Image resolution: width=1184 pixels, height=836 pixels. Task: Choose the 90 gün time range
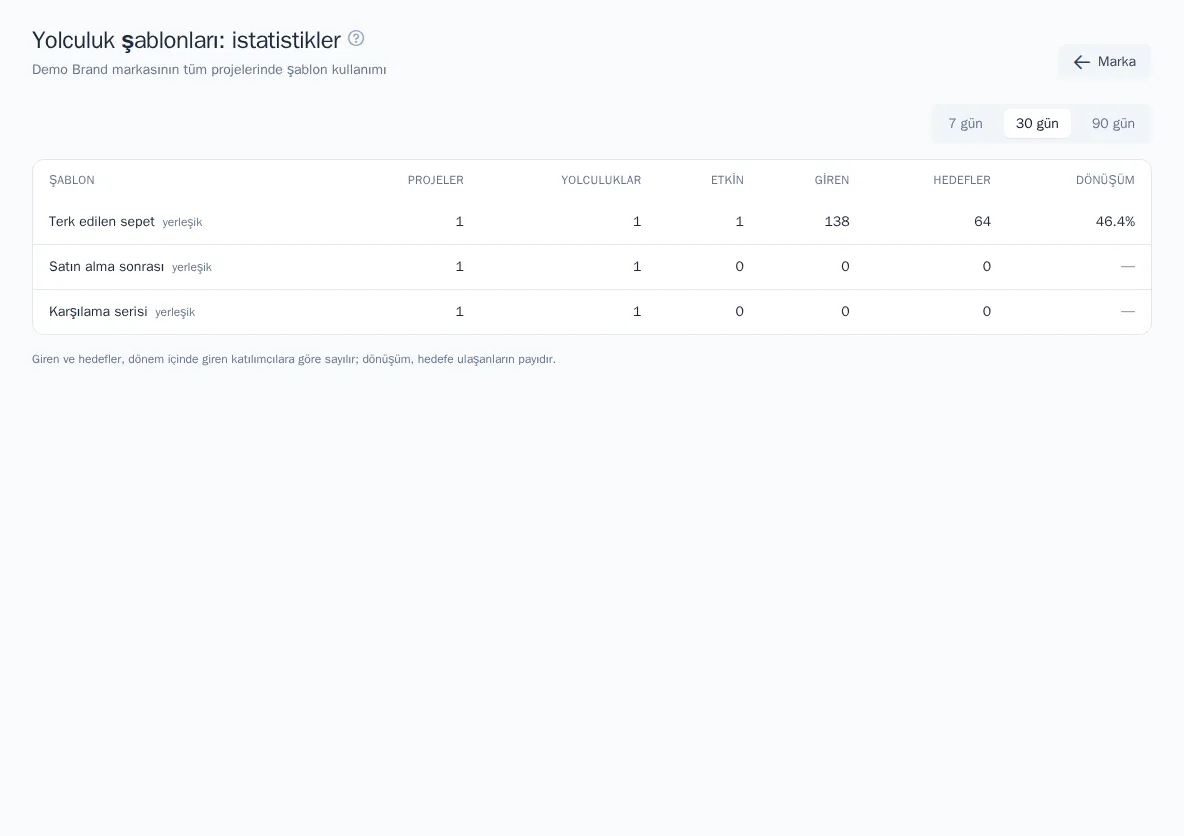pyautogui.click(x=1113, y=123)
